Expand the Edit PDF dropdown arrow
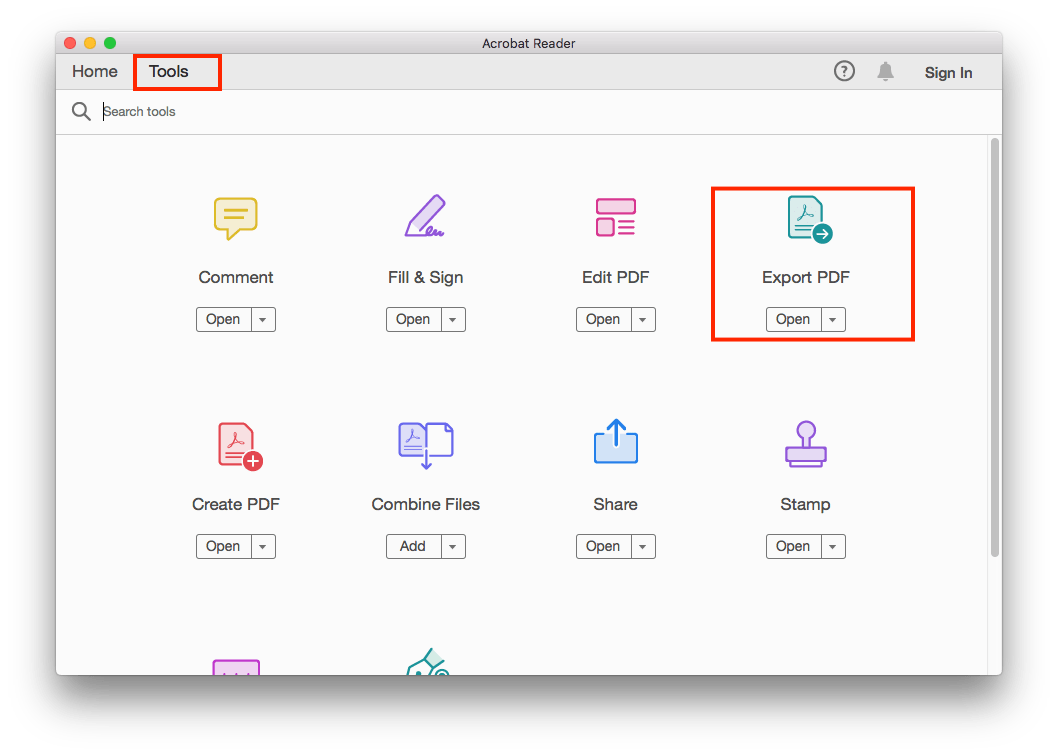1058x755 pixels. pyautogui.click(x=643, y=319)
